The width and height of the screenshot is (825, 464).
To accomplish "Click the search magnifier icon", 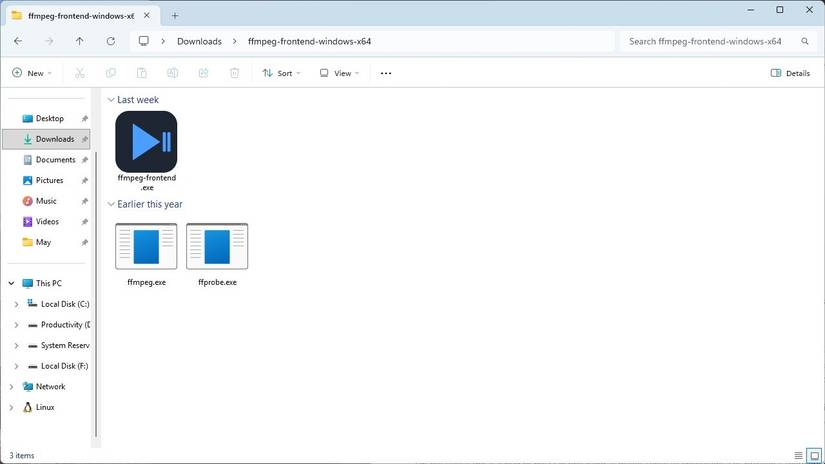I will [805, 41].
